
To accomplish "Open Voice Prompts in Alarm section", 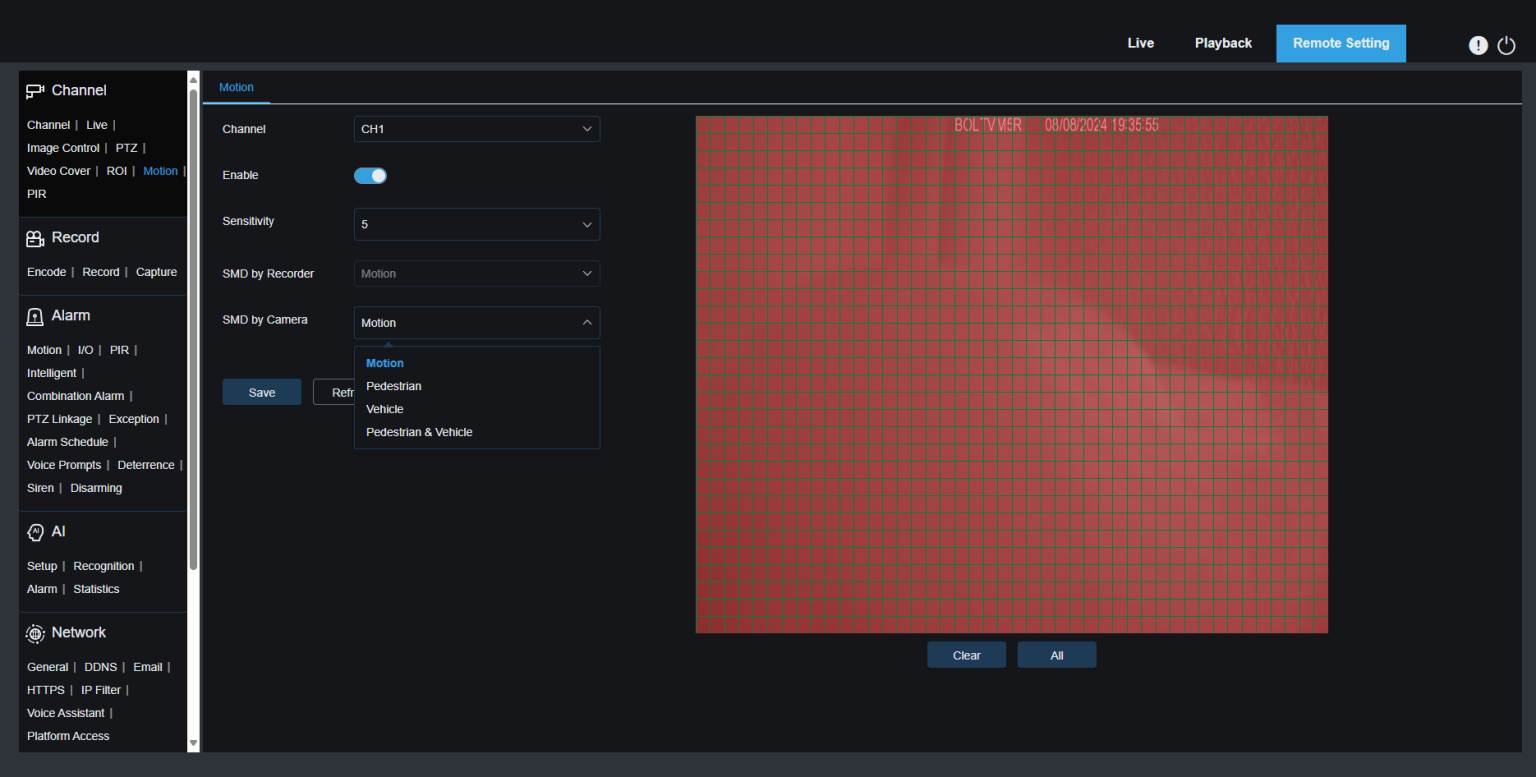I will click(64, 466).
